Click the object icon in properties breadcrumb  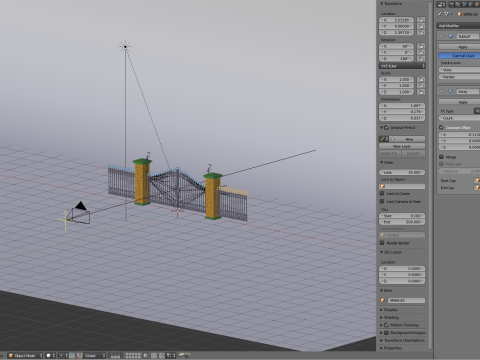460,14
